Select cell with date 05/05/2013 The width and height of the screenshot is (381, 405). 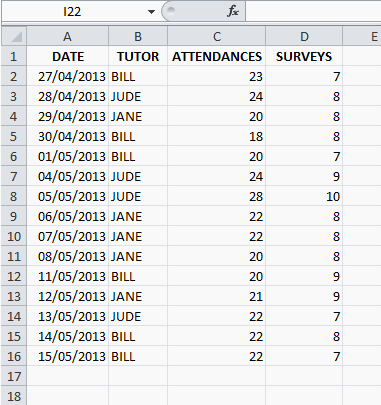(x=68, y=196)
